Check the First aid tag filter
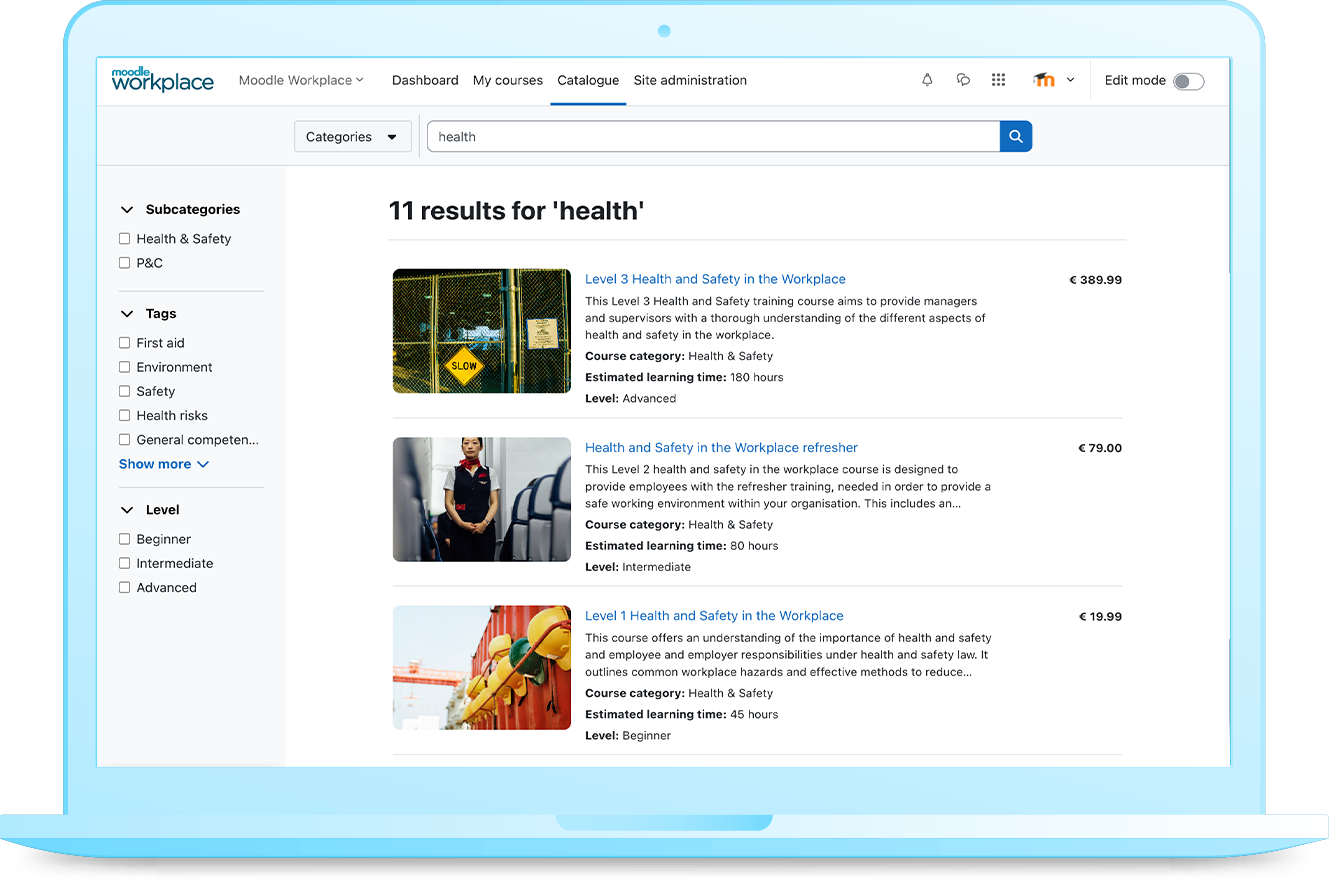The height and width of the screenshot is (880, 1329). 124,342
